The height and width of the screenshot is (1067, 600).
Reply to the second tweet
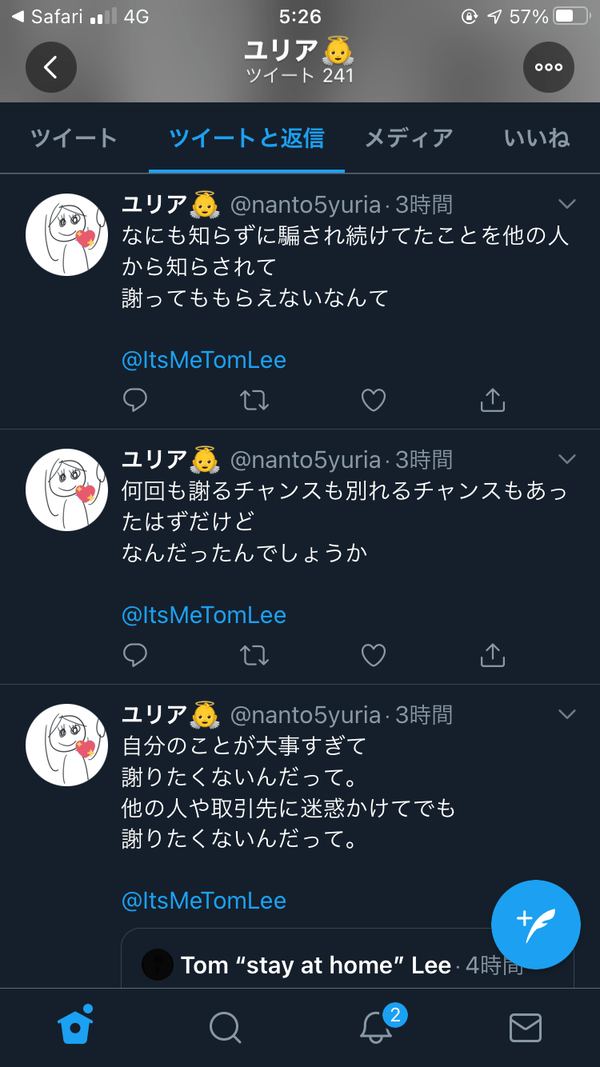(135, 655)
